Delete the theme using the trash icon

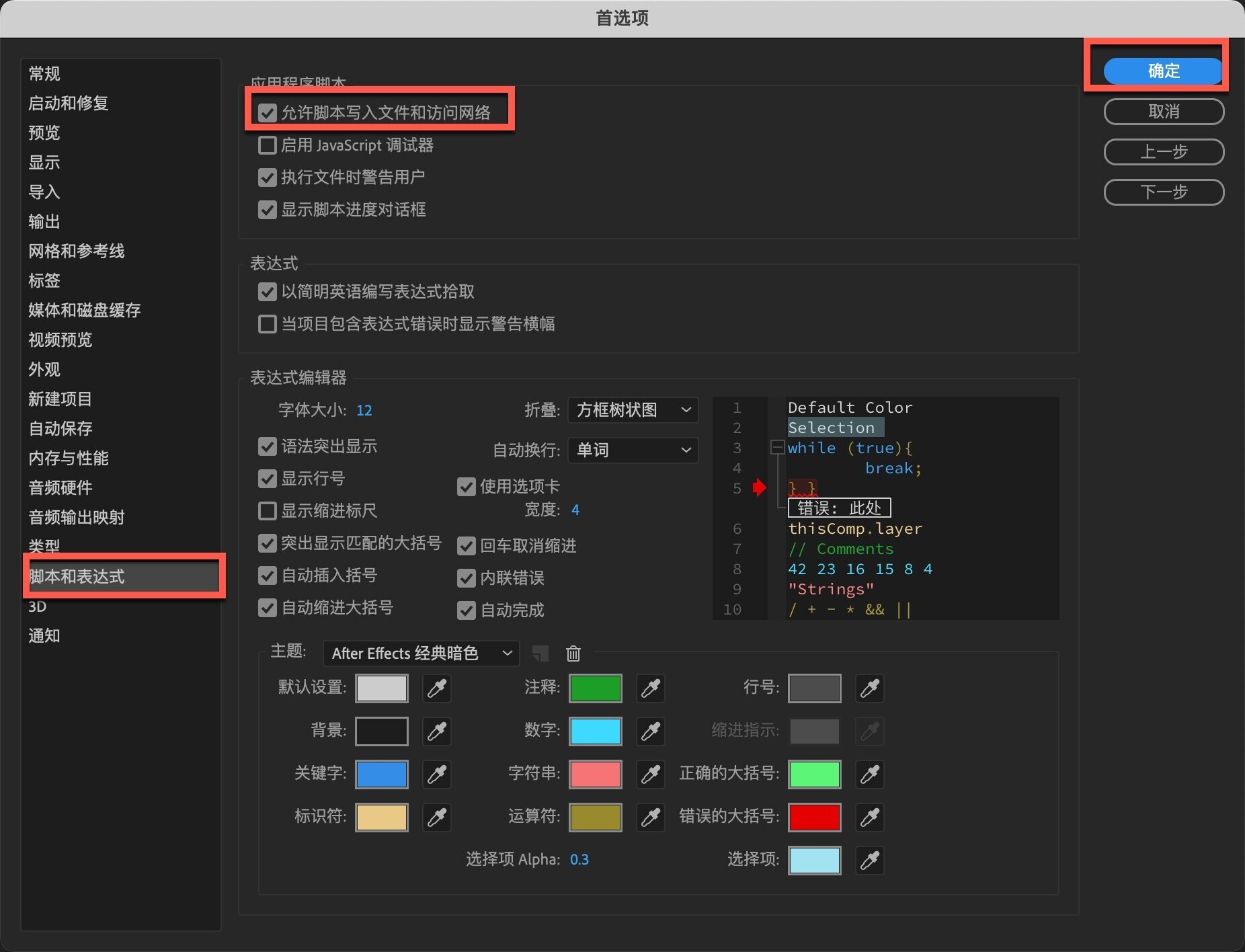coord(573,653)
